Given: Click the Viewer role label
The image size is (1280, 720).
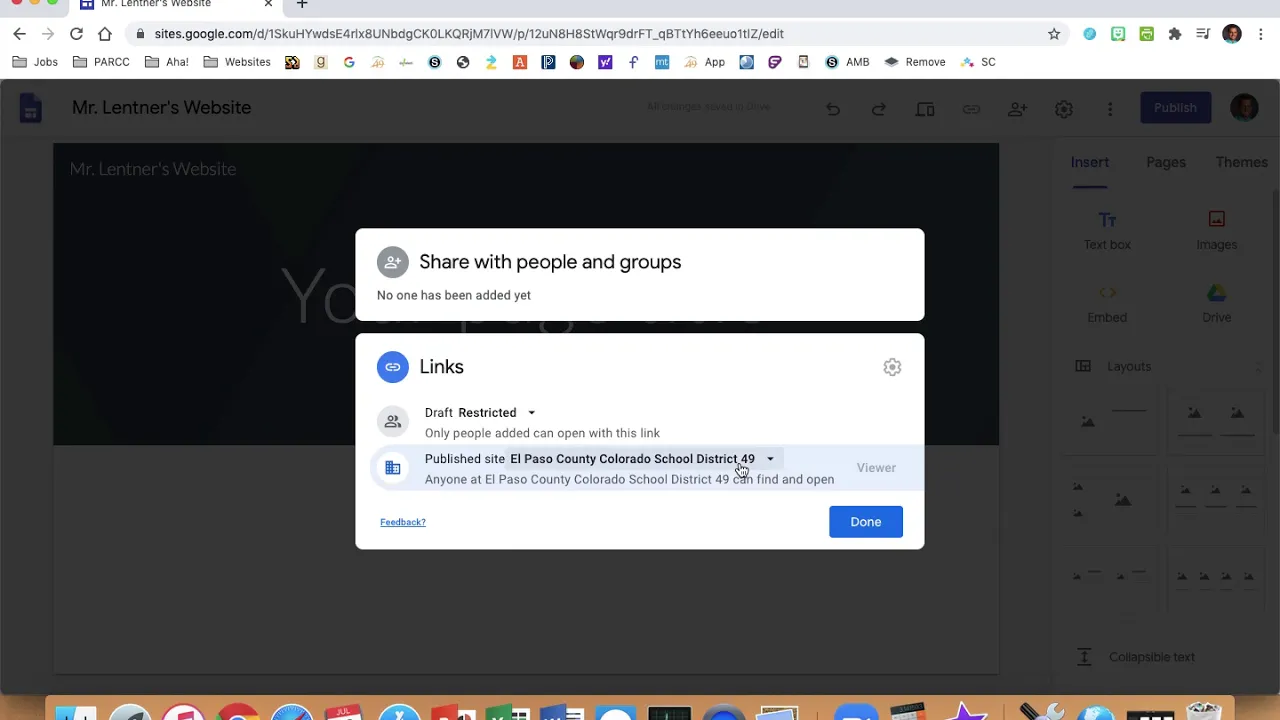Looking at the screenshot, I should (x=876, y=468).
